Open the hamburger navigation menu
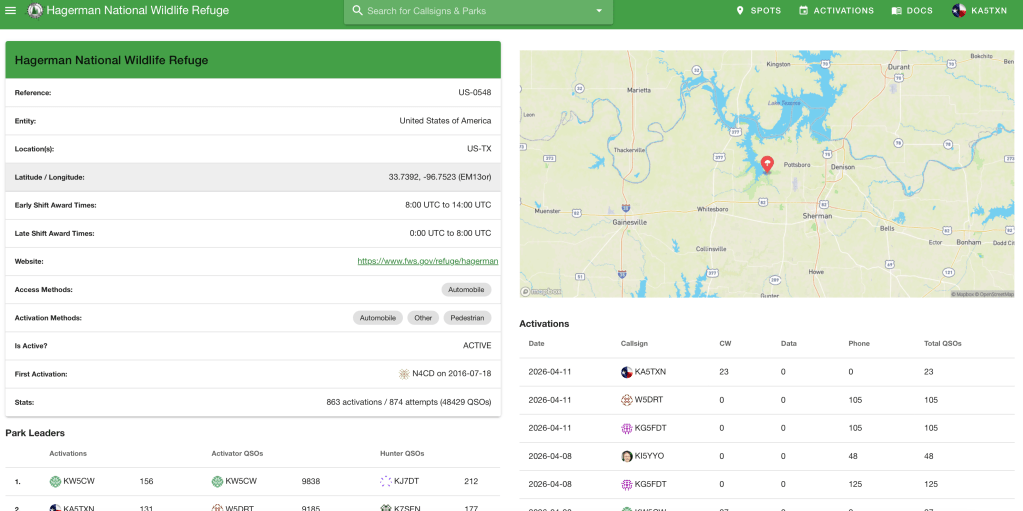Viewport: 1023px width, 511px height. (x=12, y=11)
